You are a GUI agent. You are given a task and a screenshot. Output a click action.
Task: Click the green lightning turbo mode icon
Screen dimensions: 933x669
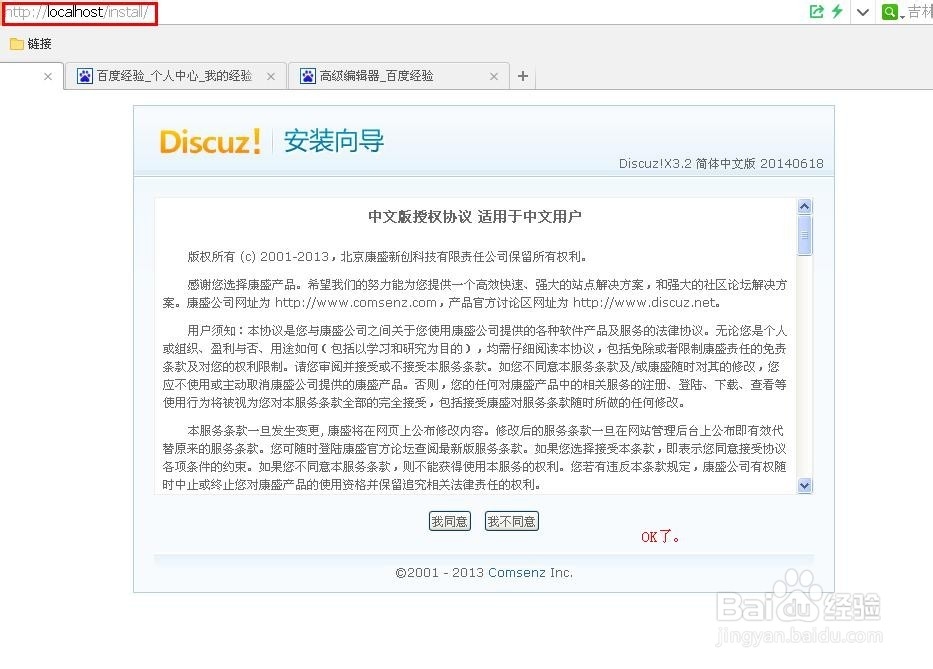coord(838,12)
